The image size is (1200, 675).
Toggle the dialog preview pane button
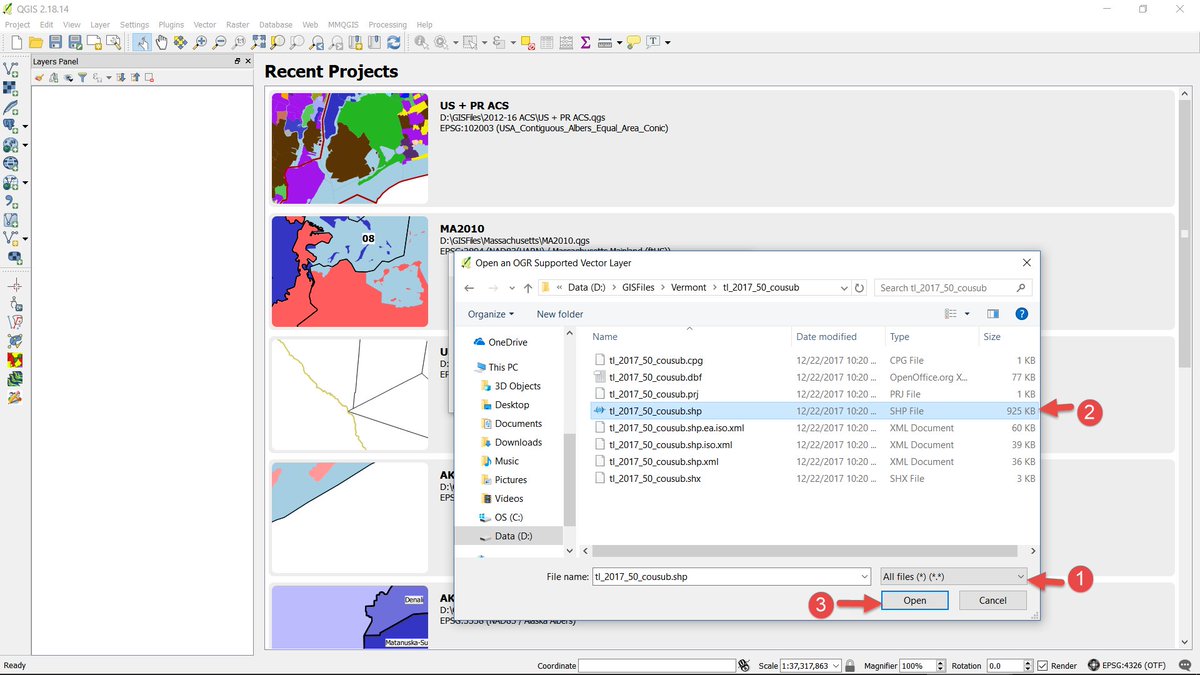[x=993, y=314]
